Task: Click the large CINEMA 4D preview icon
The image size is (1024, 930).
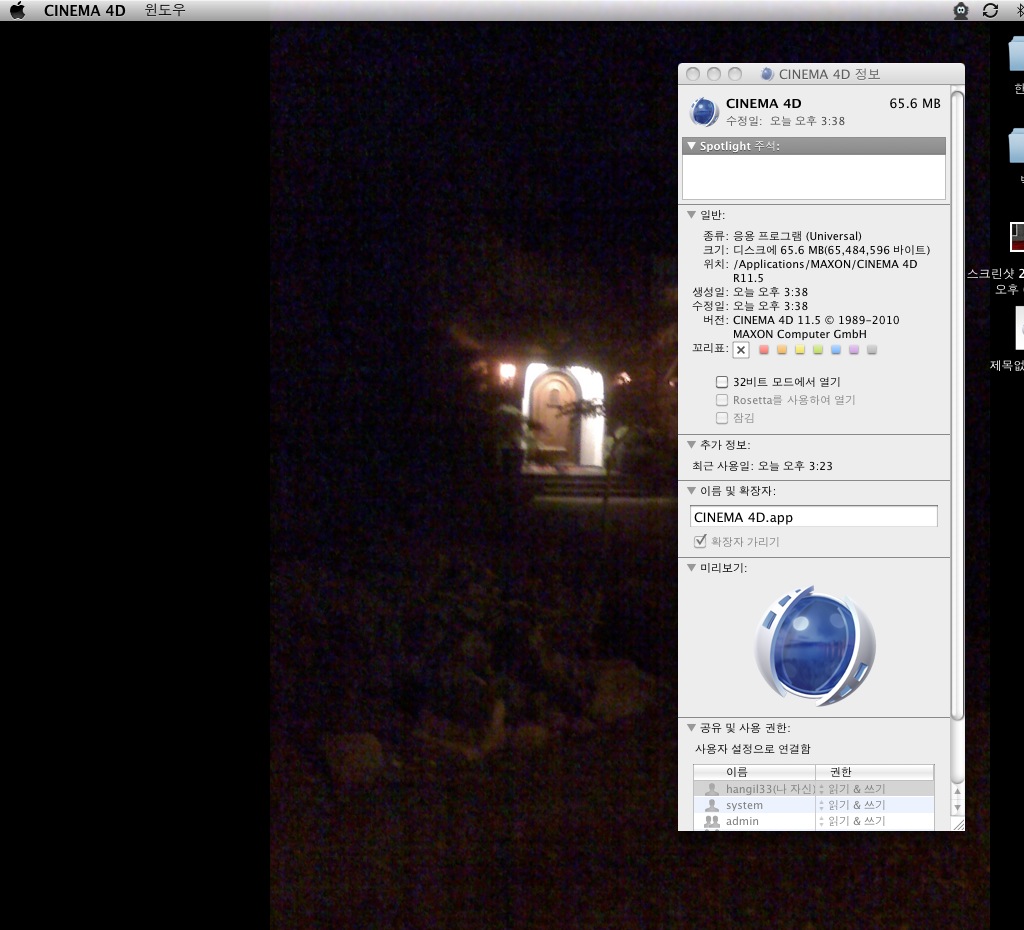Action: (x=815, y=646)
